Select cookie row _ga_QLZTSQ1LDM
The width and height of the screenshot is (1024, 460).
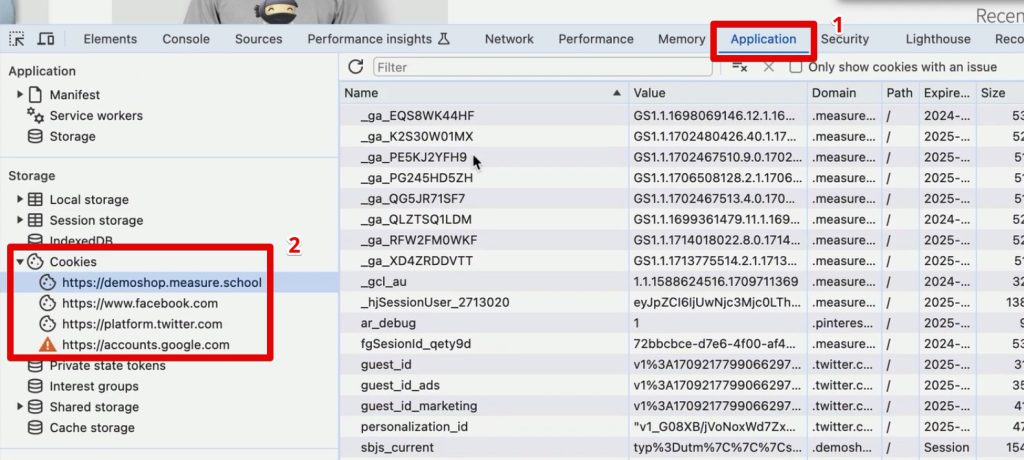pyautogui.click(x=681, y=219)
